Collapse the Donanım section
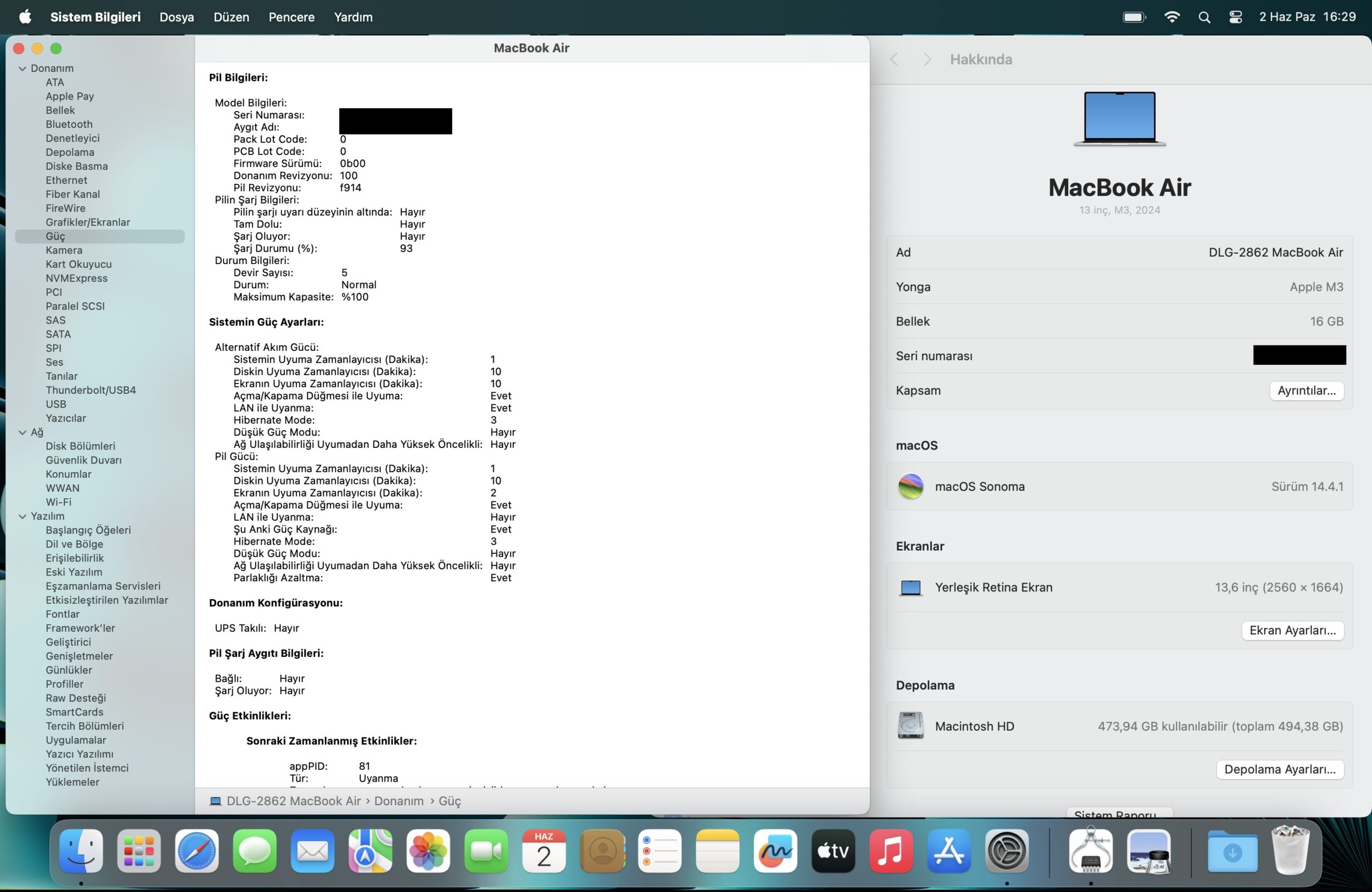This screenshot has width=1372, height=892. 23,68
